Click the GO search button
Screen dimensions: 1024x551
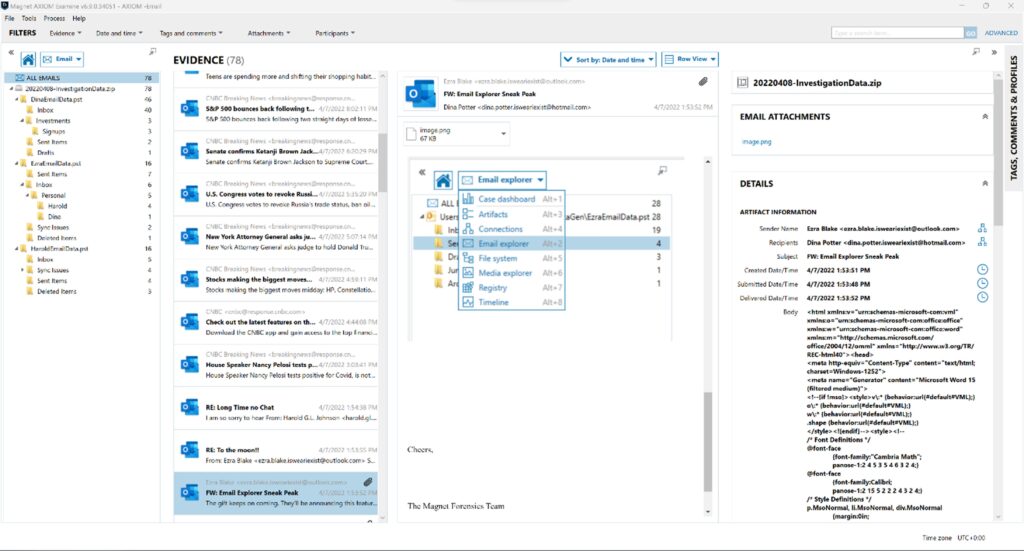point(970,33)
